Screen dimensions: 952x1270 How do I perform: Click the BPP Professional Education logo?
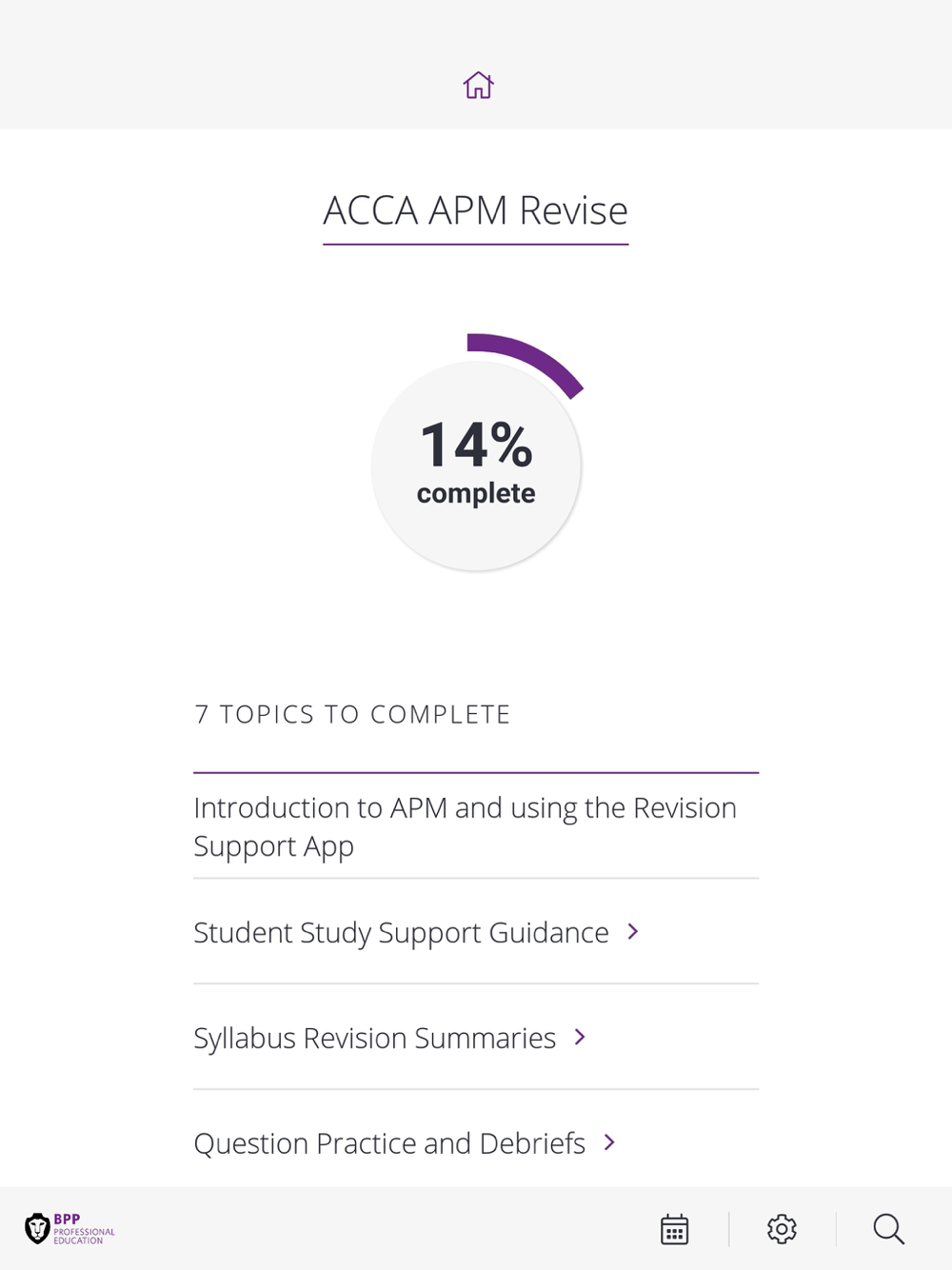[69, 1229]
